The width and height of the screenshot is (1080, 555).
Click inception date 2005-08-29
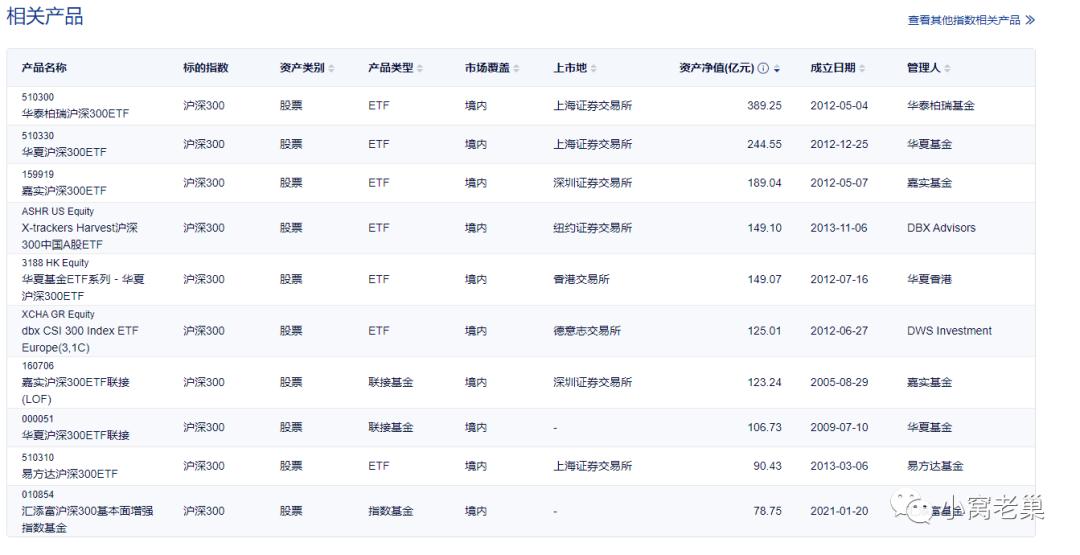(x=839, y=382)
